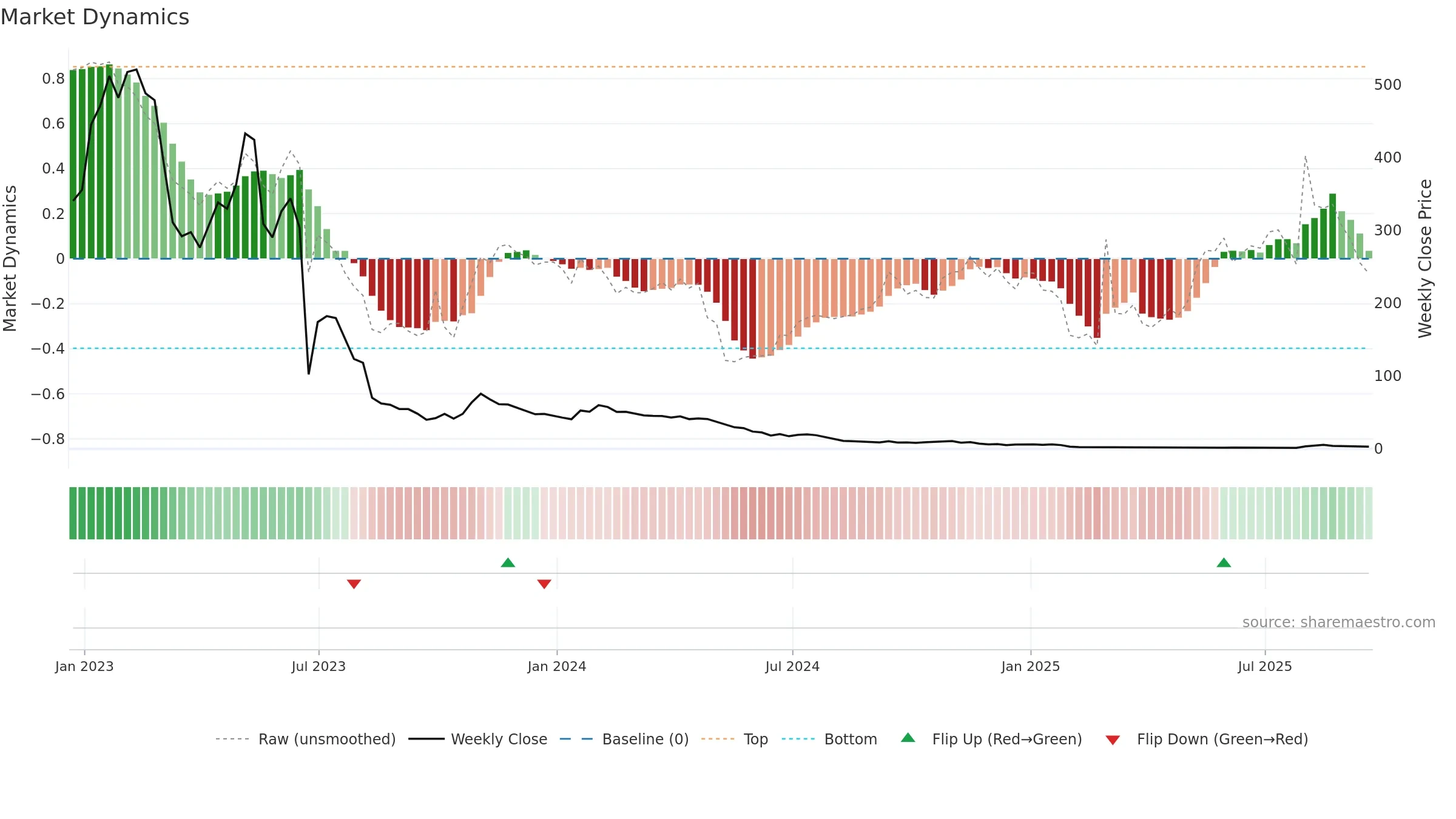This screenshot has height=819, width=1456.
Task: Toggle the Weekly Close legend entry
Action: point(478,739)
